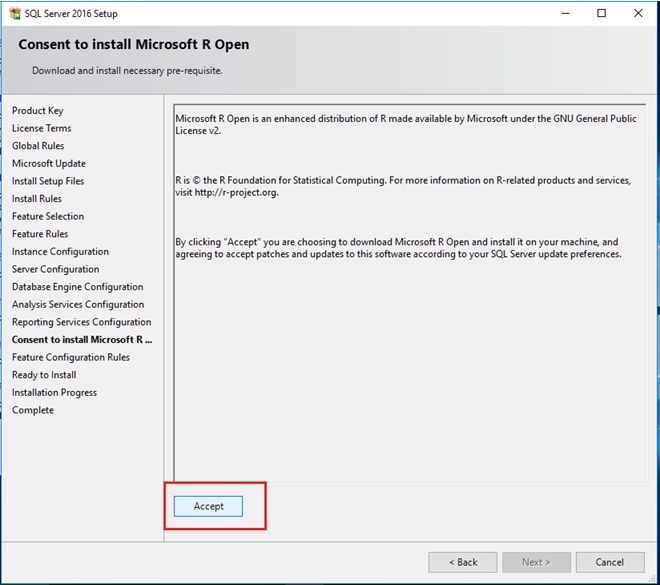660x585 pixels.
Task: Open the Feature Selection step
Action: 48,216
